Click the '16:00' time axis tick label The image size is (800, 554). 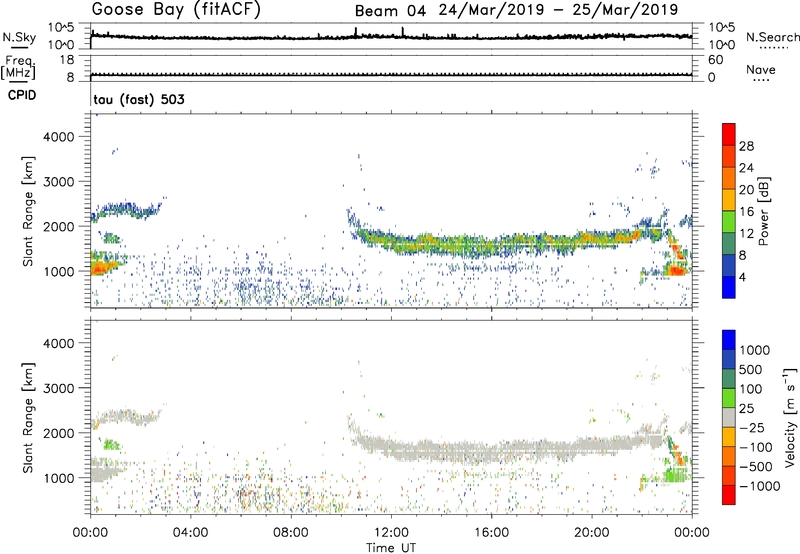pos(491,533)
